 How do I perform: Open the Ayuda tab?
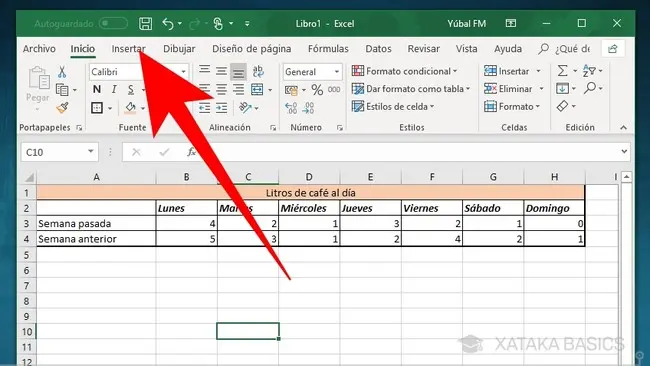pos(508,48)
